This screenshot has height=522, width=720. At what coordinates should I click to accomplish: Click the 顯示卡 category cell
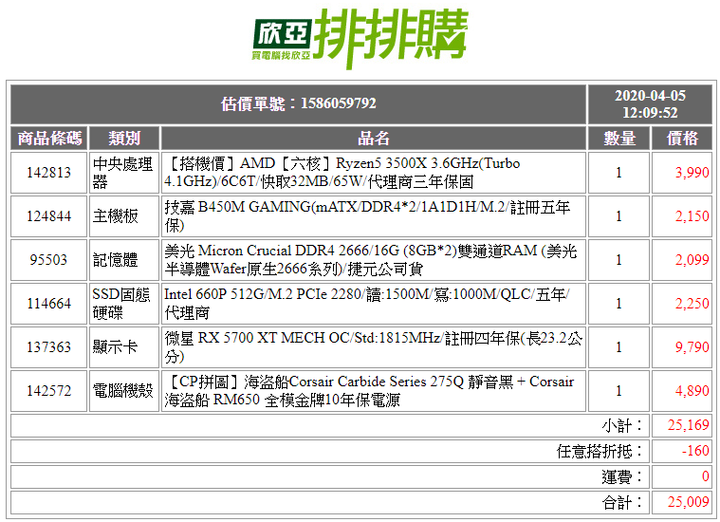pos(124,347)
